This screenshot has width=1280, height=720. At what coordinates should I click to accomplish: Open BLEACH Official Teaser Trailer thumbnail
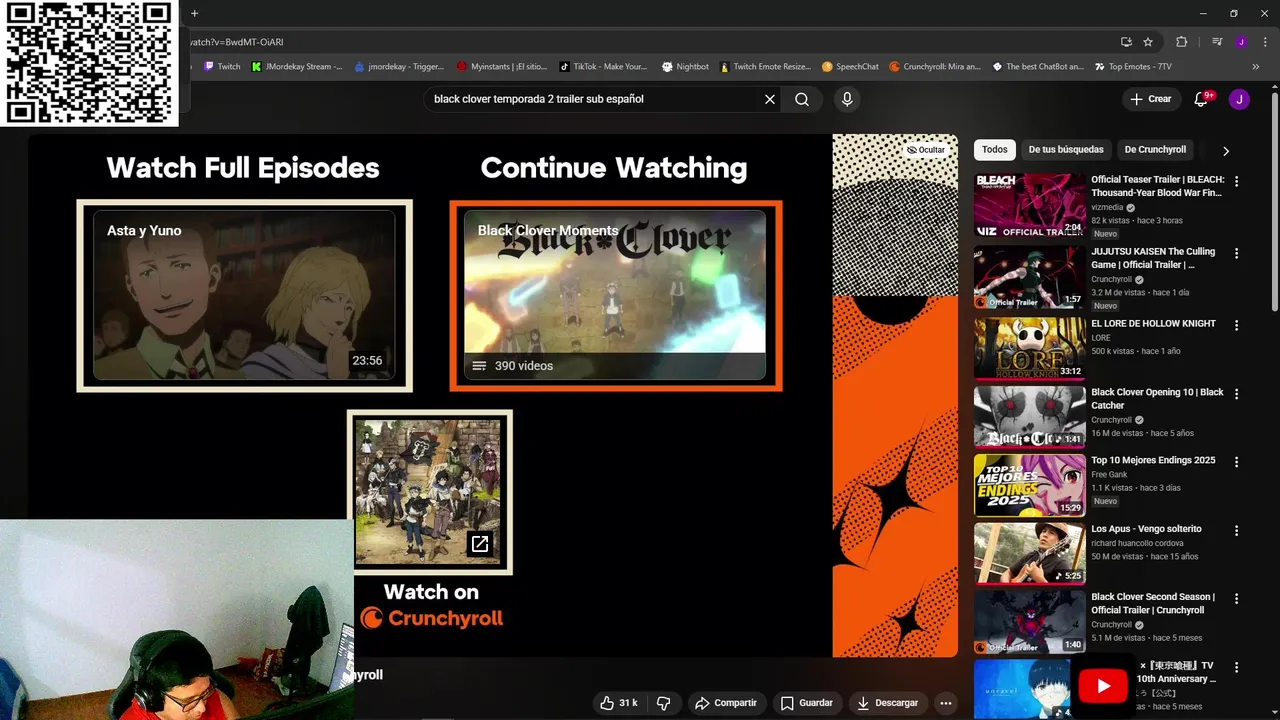click(x=1029, y=206)
